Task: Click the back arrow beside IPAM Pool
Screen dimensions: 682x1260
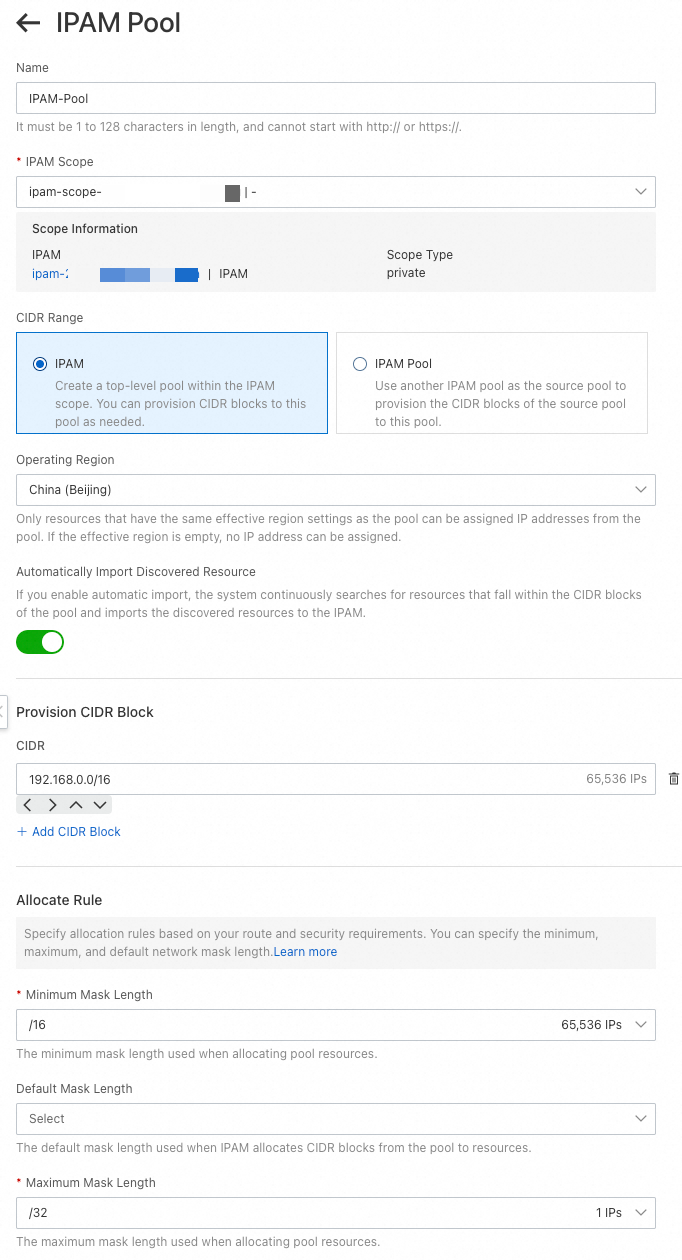Action: 28,23
